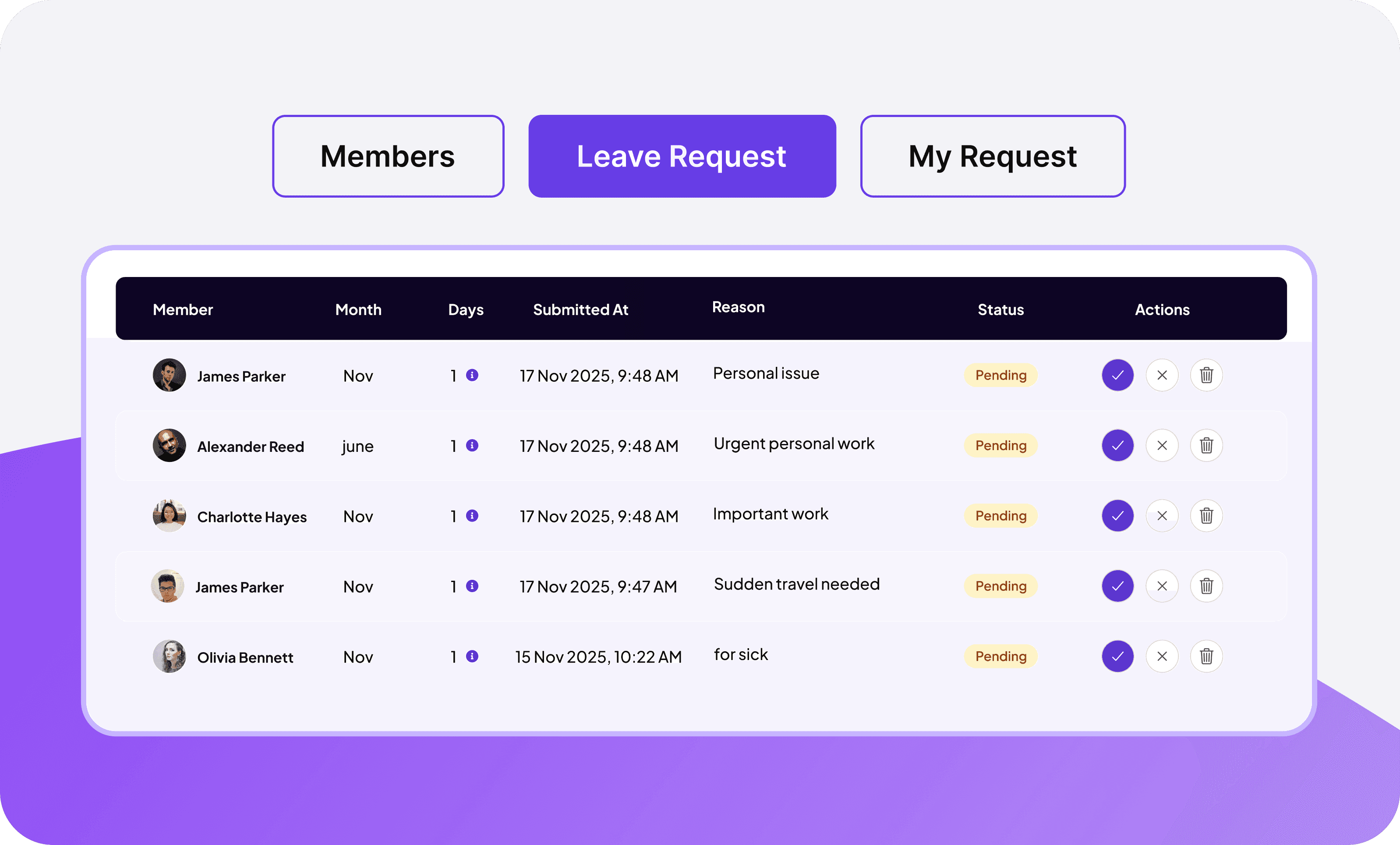The image size is (1400, 845).
Task: Reject James Parker's sudden travel leave request
Action: point(1162,586)
